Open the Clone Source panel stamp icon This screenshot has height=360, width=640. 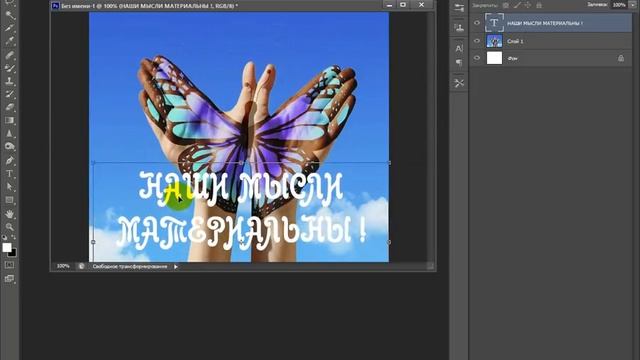459,28
